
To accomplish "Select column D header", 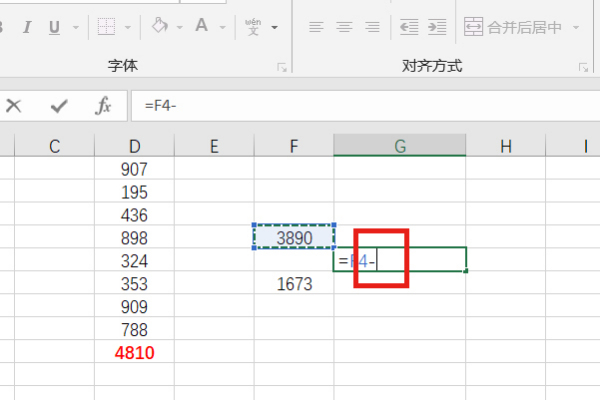I will tap(134, 146).
